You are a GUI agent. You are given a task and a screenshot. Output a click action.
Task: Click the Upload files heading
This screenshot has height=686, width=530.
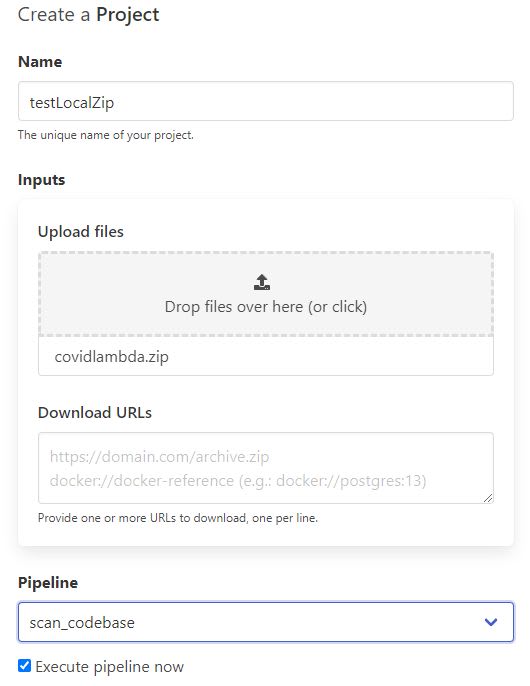81,231
